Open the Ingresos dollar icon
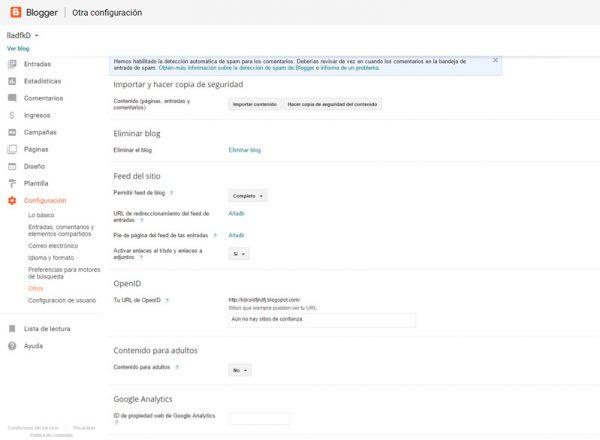 click(12, 115)
